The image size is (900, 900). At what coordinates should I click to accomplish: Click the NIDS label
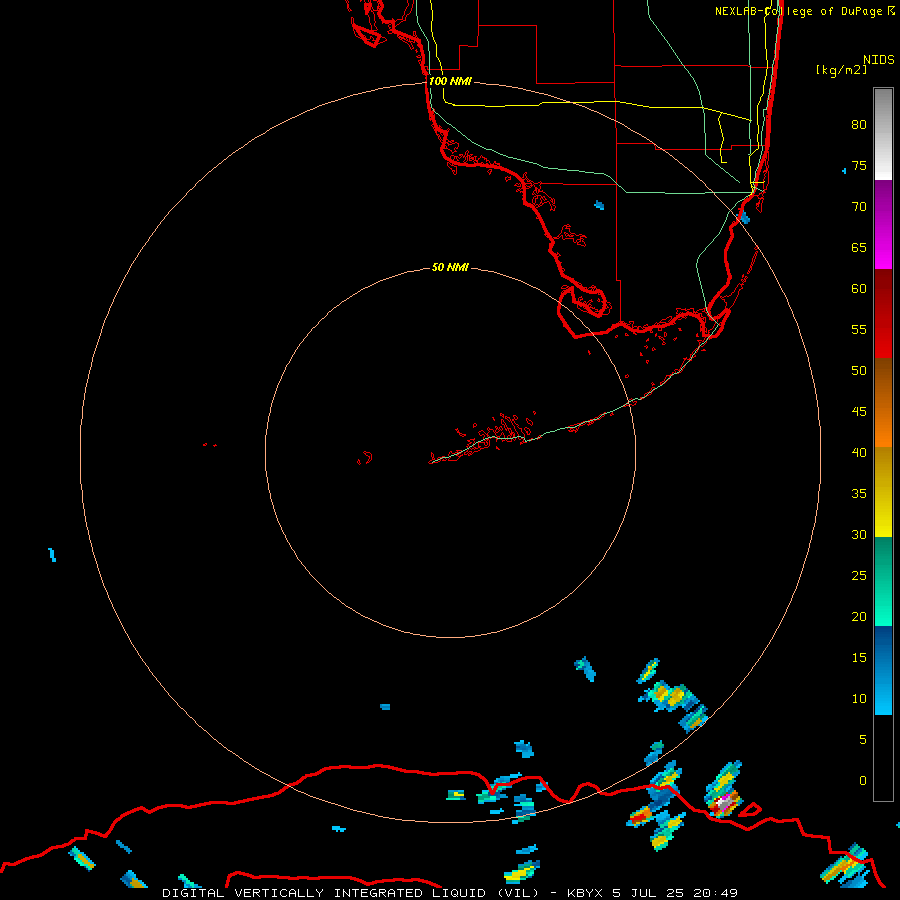879,60
